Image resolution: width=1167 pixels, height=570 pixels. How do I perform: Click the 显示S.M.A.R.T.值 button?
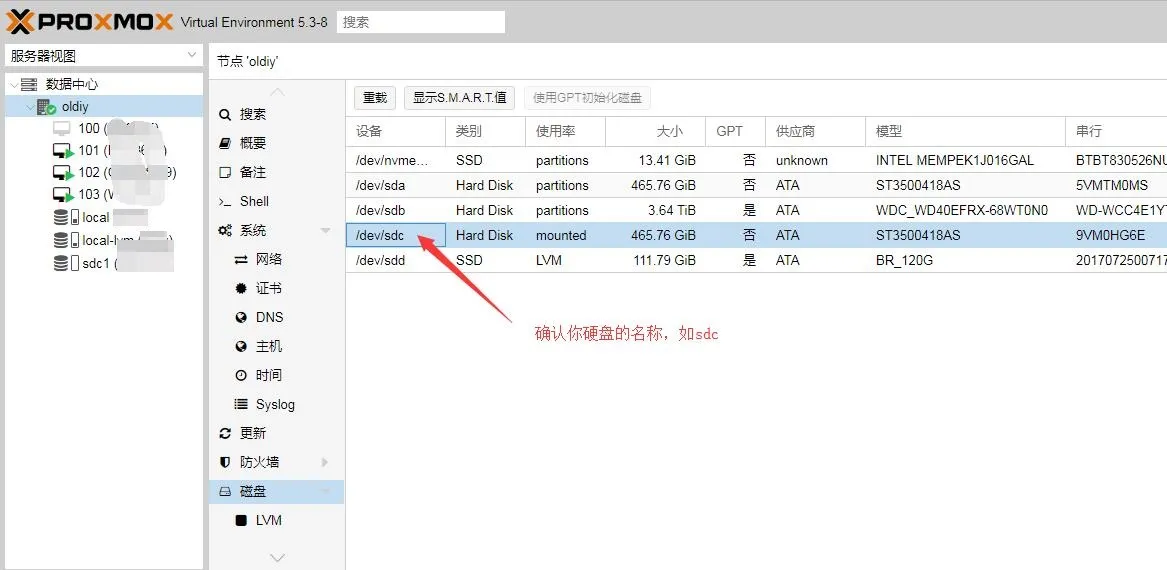coord(460,97)
